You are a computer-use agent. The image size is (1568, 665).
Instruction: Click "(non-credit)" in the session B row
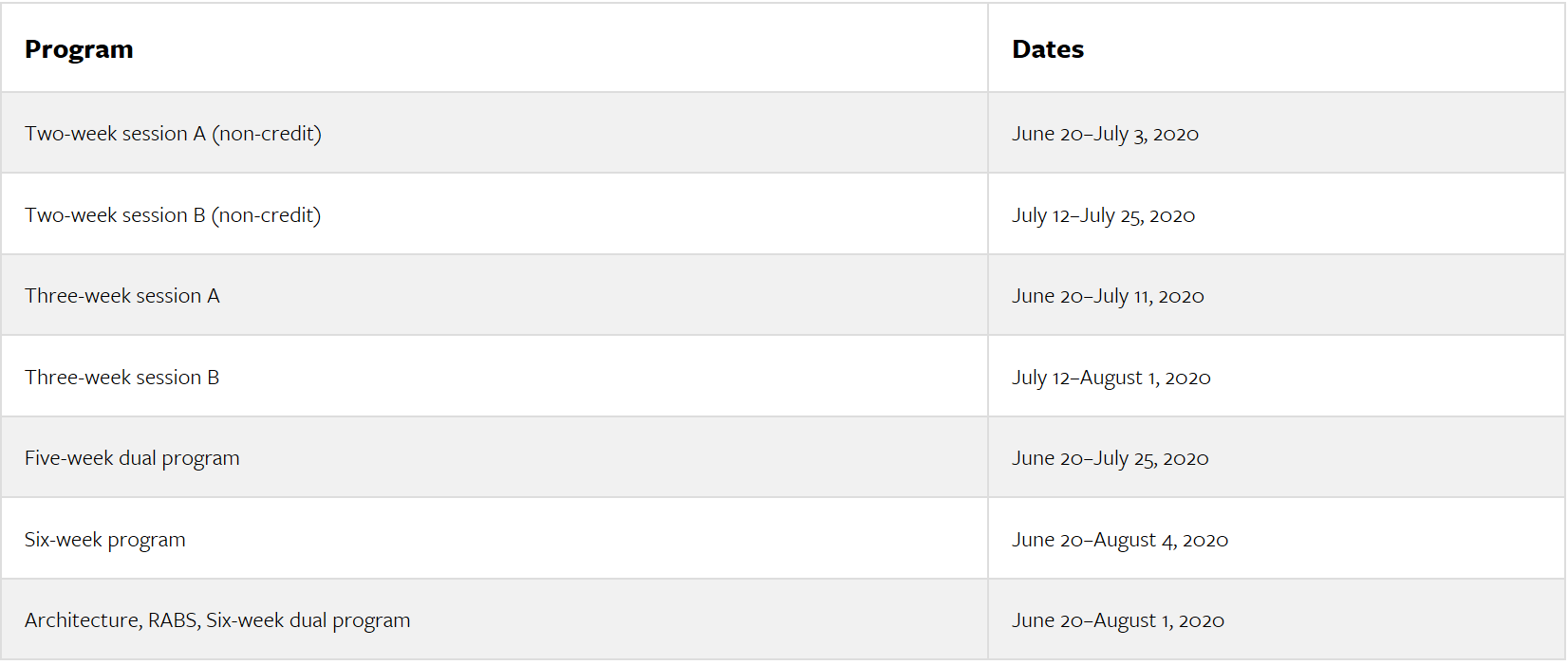tap(266, 215)
